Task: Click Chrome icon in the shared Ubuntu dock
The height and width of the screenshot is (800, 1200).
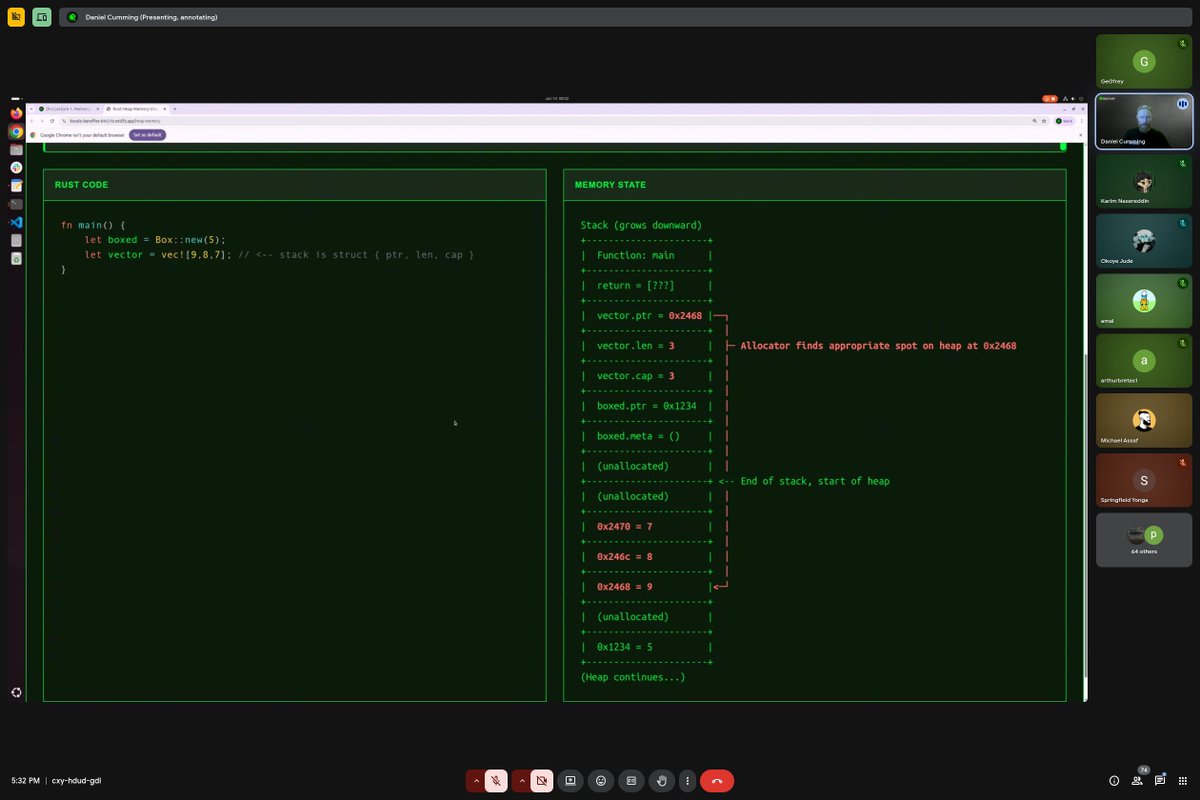Action: point(16,132)
